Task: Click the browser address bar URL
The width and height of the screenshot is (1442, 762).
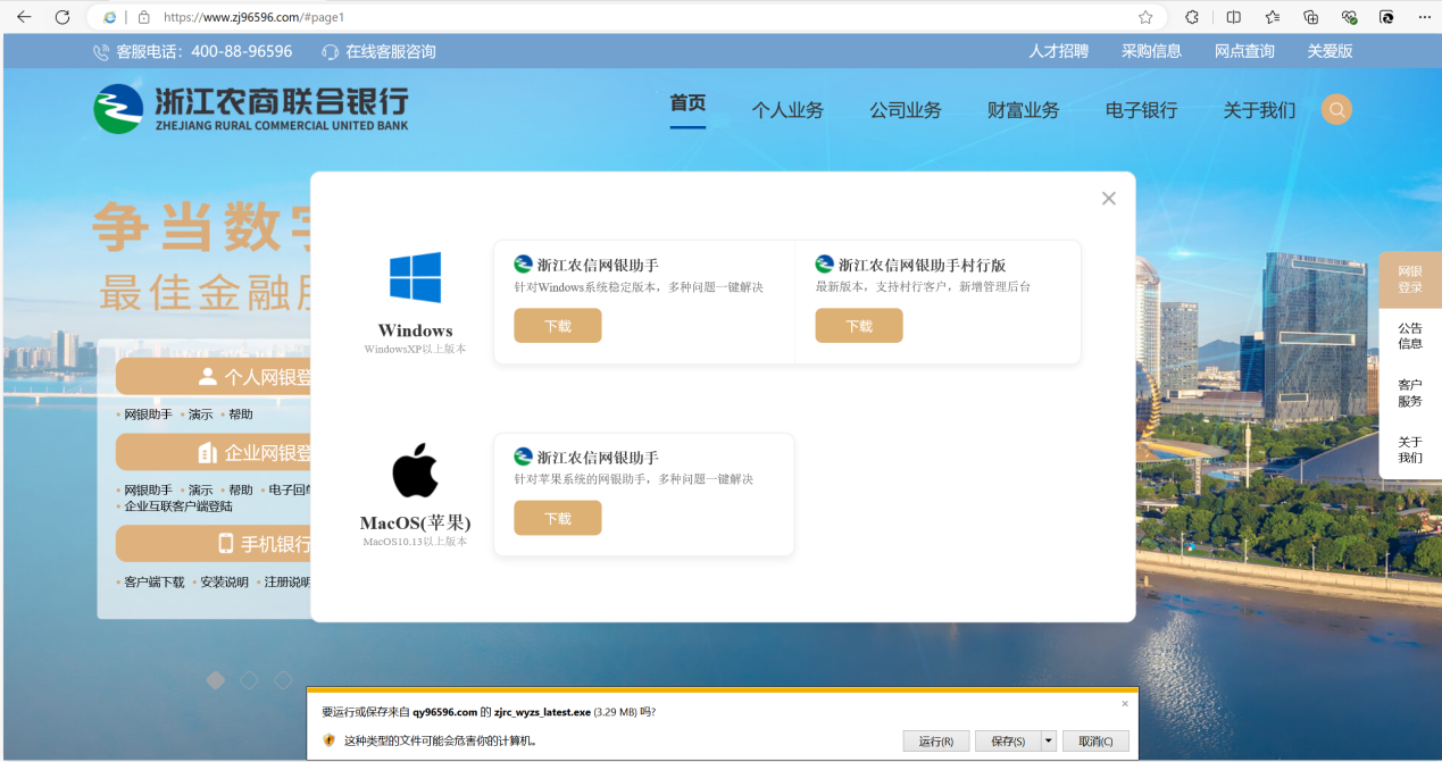Action: point(254,17)
